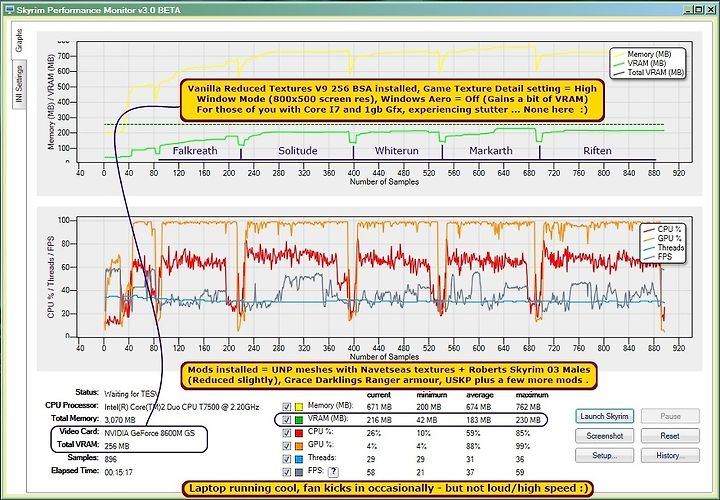720x500 pixels.
Task: Click the Elapsed Time 00:15:17 value
Action: click(118, 472)
